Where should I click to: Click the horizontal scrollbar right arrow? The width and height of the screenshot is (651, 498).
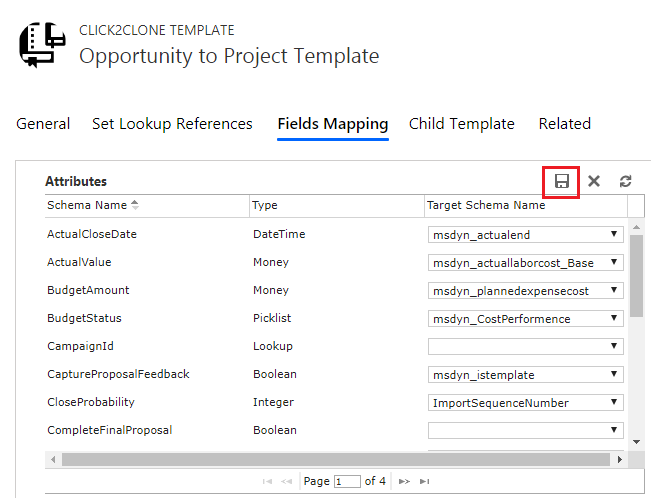pyautogui.click(x=619, y=459)
